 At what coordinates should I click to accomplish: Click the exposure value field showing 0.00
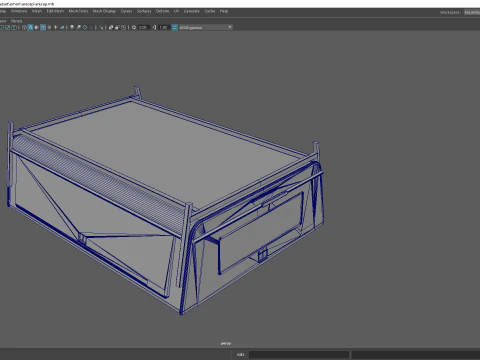click(x=143, y=27)
